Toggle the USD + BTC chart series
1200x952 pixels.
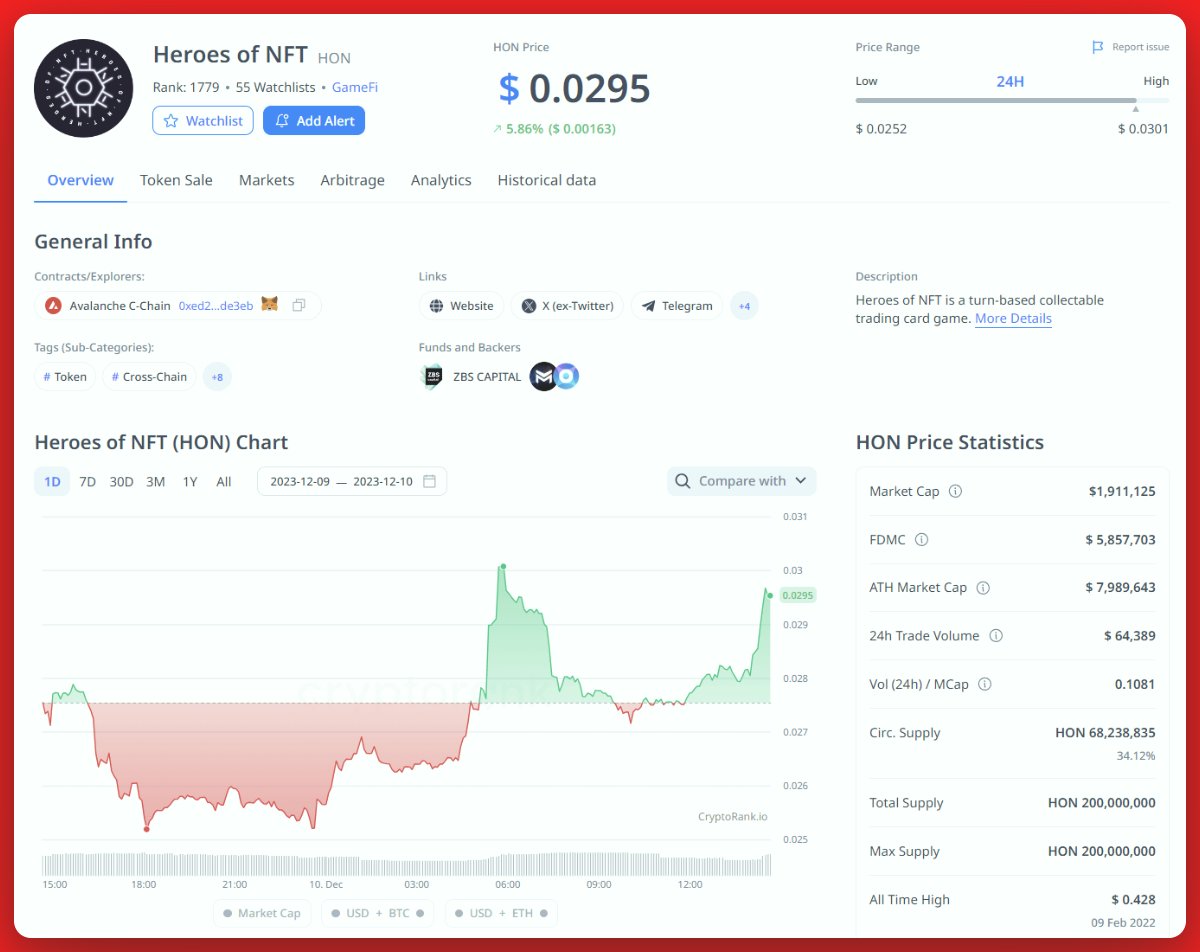(378, 913)
